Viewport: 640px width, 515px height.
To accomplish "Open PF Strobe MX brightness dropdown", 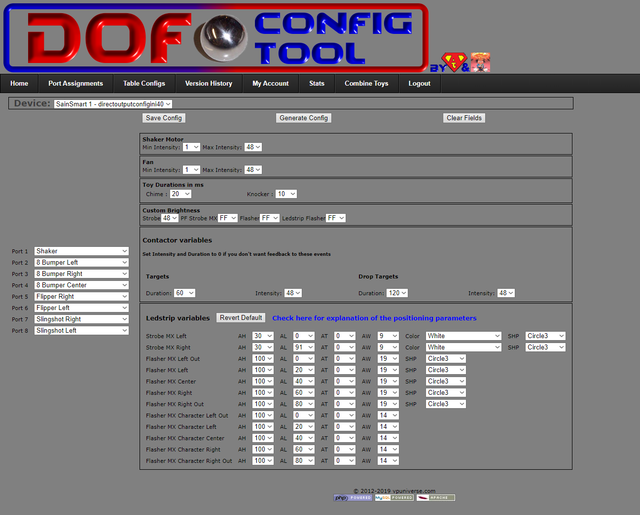I will [x=227, y=218].
